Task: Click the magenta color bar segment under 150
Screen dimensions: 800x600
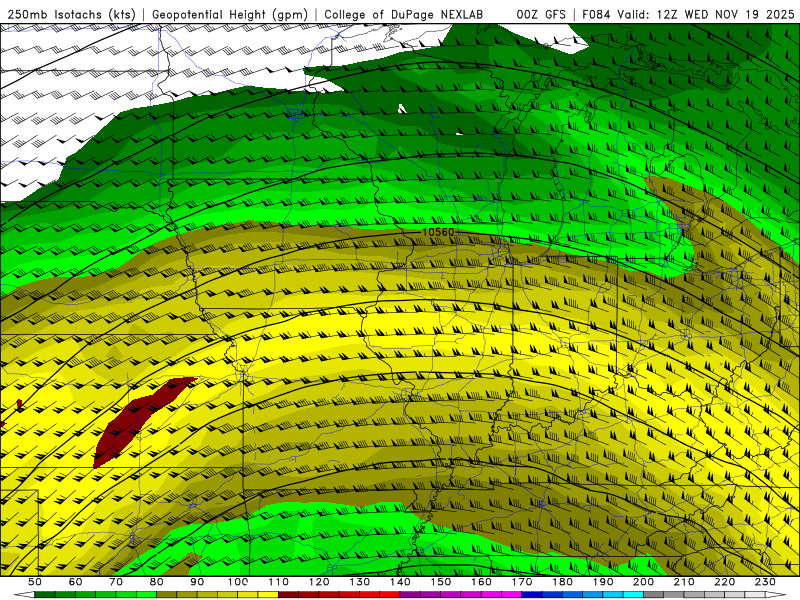Action: [451, 595]
